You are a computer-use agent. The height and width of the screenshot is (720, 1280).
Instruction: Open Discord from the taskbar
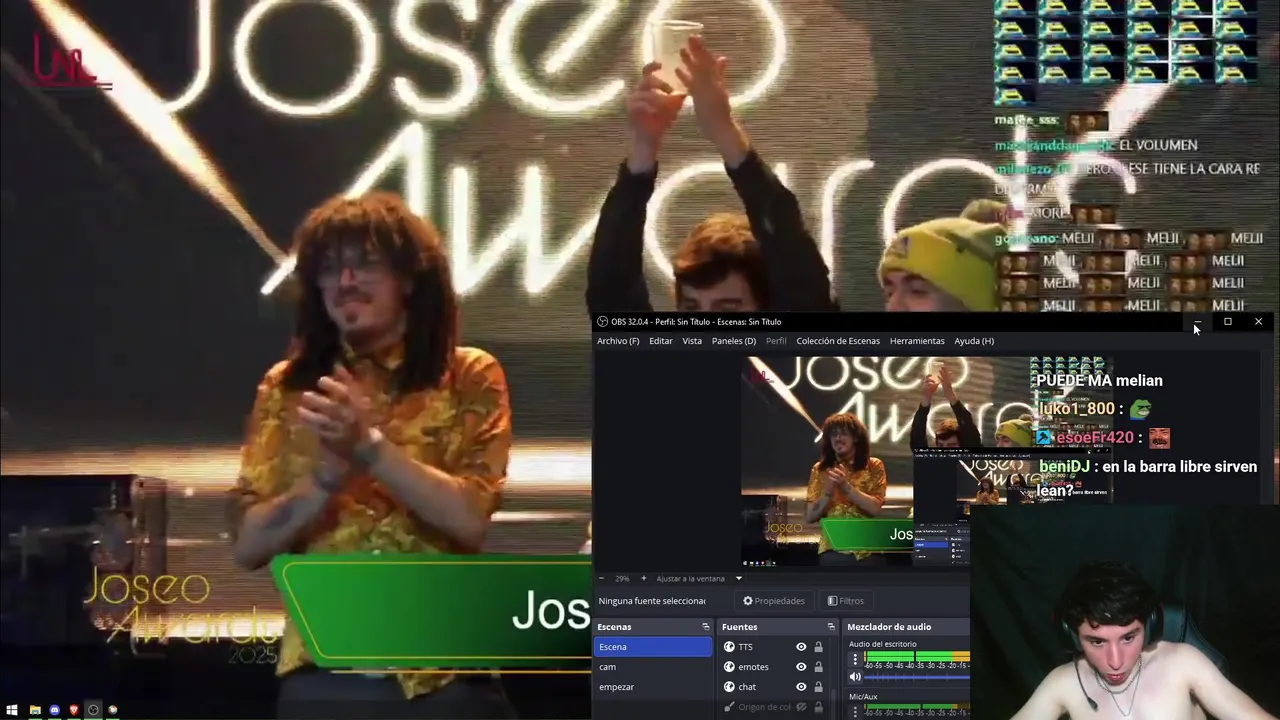coord(54,710)
